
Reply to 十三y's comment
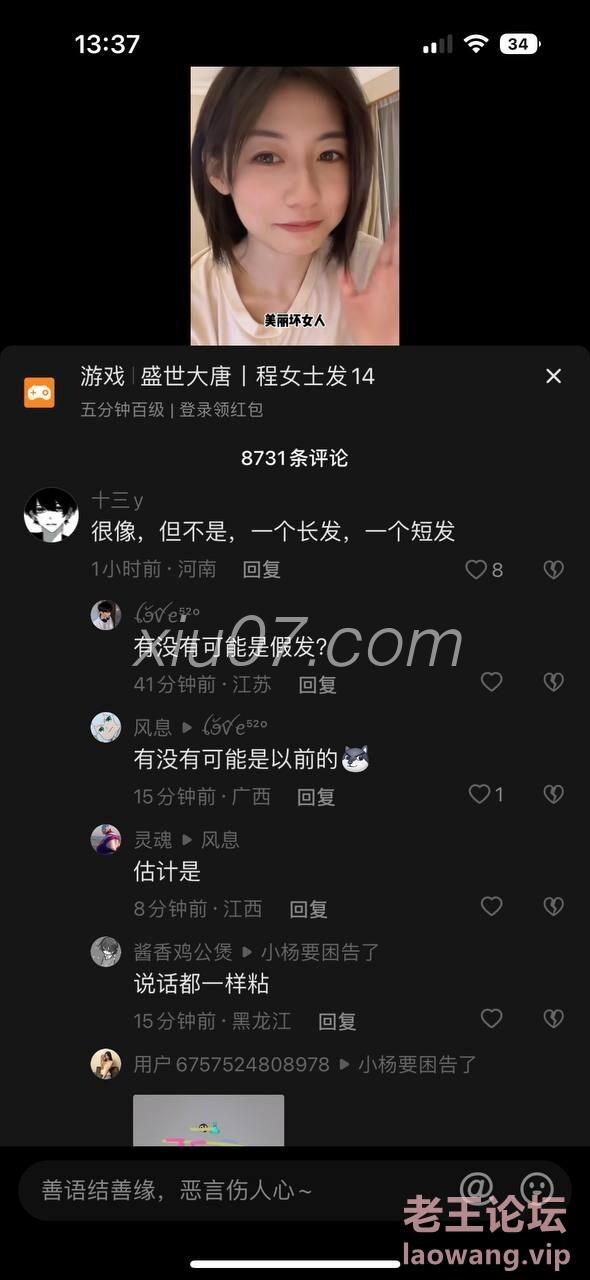[x=261, y=569]
